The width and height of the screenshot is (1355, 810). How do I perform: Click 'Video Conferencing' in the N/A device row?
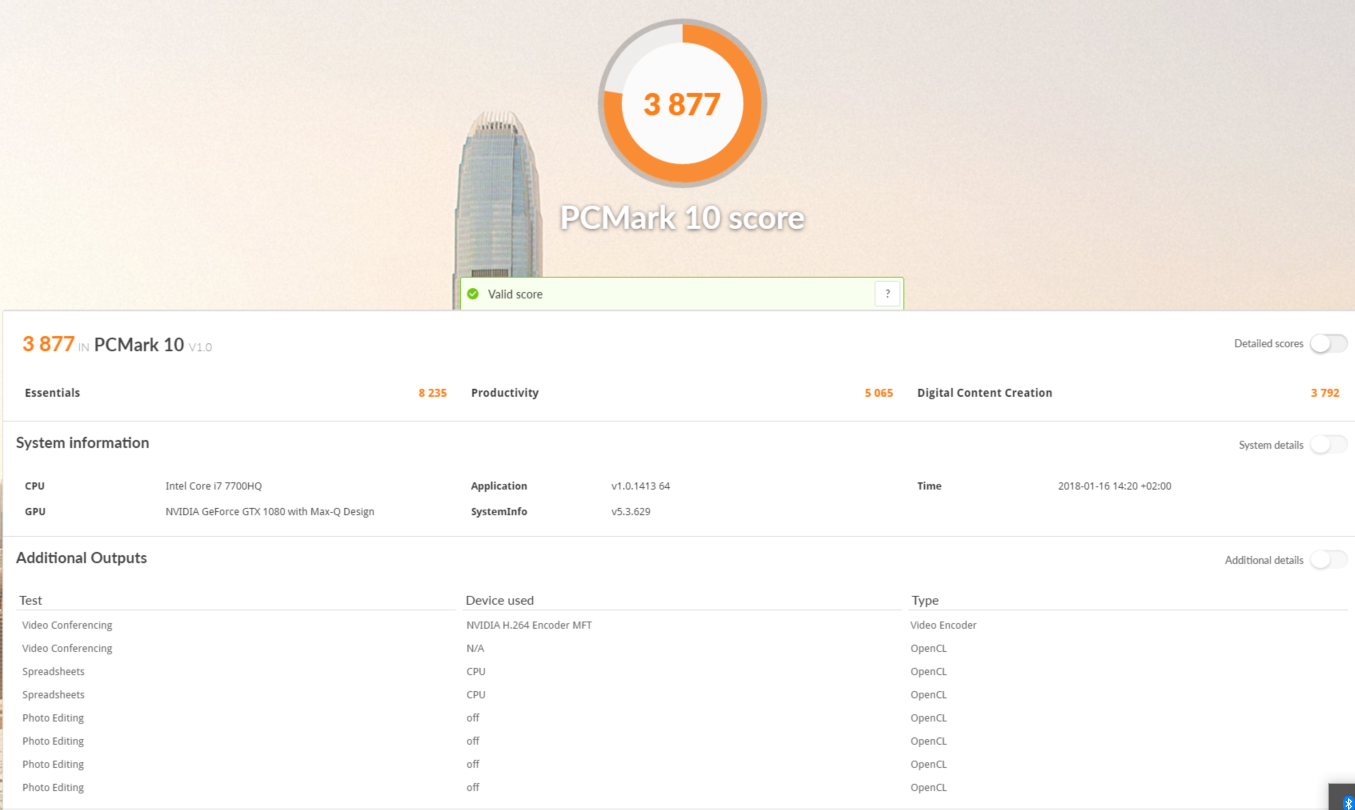[67, 648]
